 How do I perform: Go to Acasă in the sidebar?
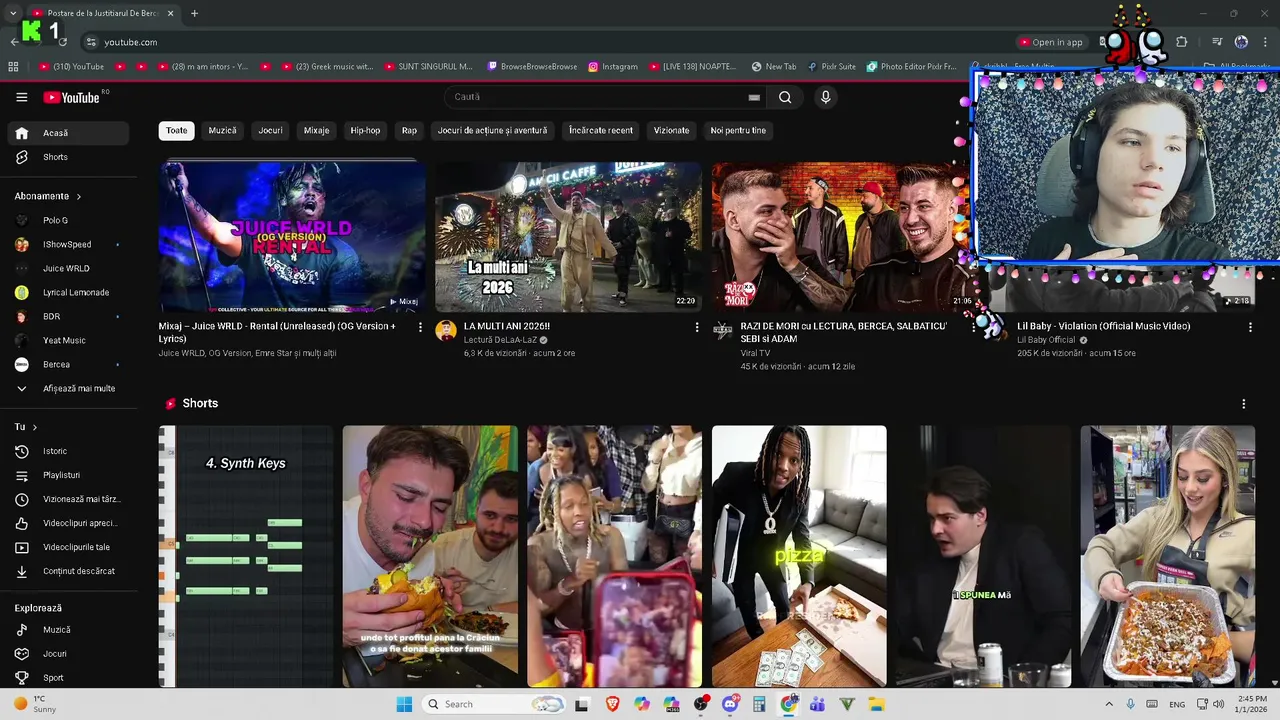pyautogui.click(x=68, y=133)
